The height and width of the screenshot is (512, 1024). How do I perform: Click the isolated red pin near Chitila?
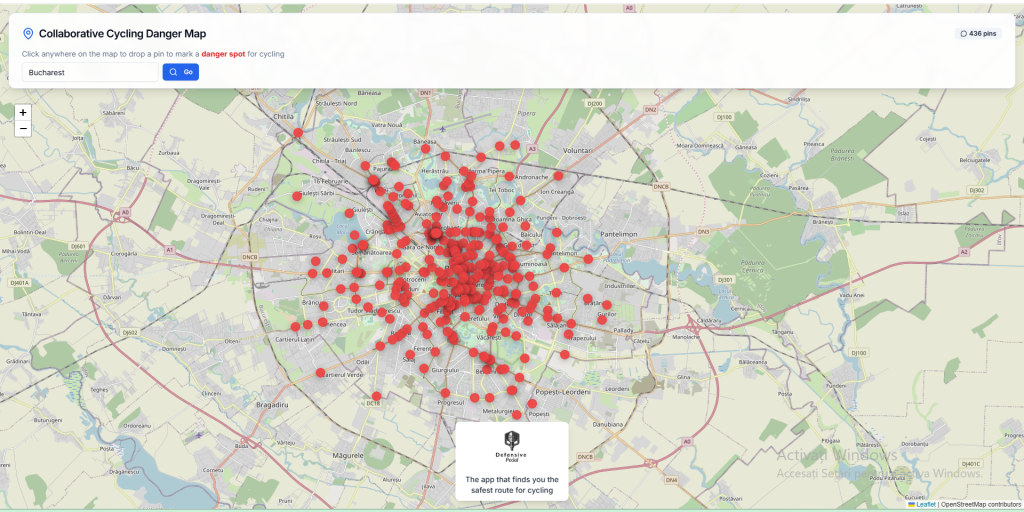(298, 132)
